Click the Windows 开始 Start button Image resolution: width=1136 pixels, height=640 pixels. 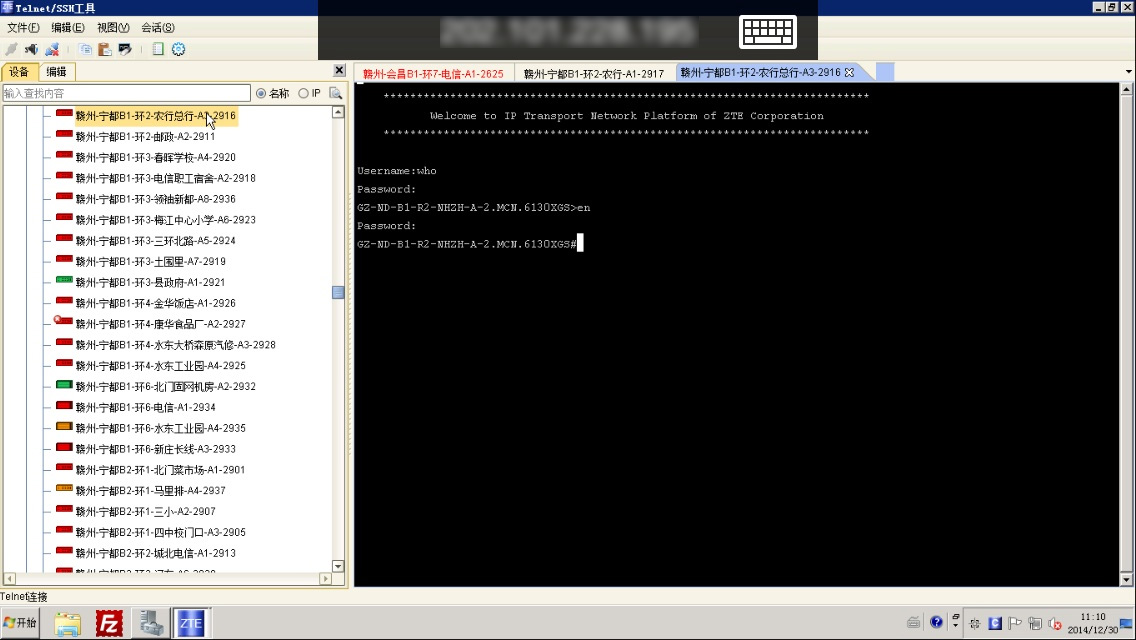click(20, 623)
